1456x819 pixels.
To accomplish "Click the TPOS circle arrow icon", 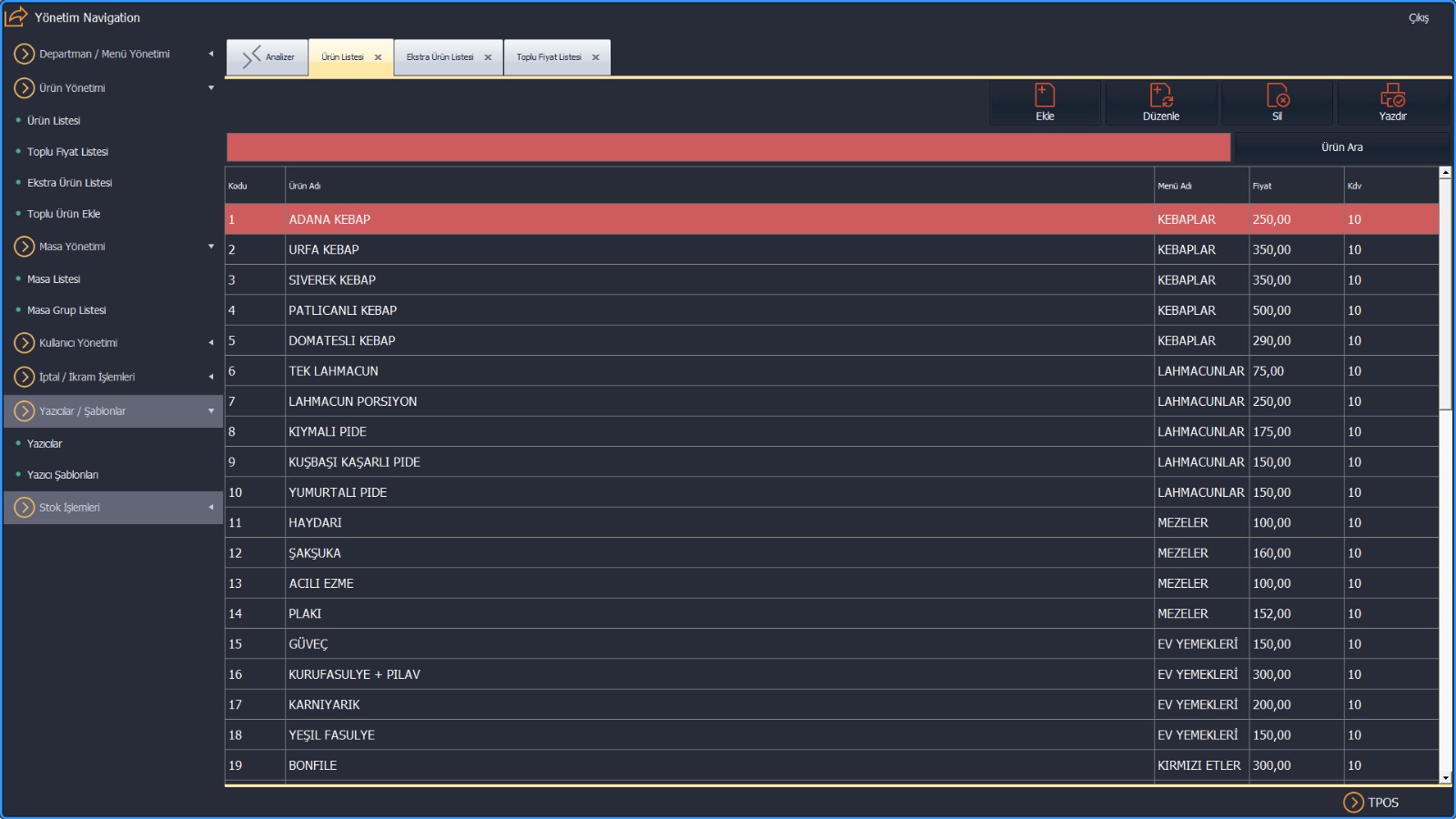I will point(1353,802).
